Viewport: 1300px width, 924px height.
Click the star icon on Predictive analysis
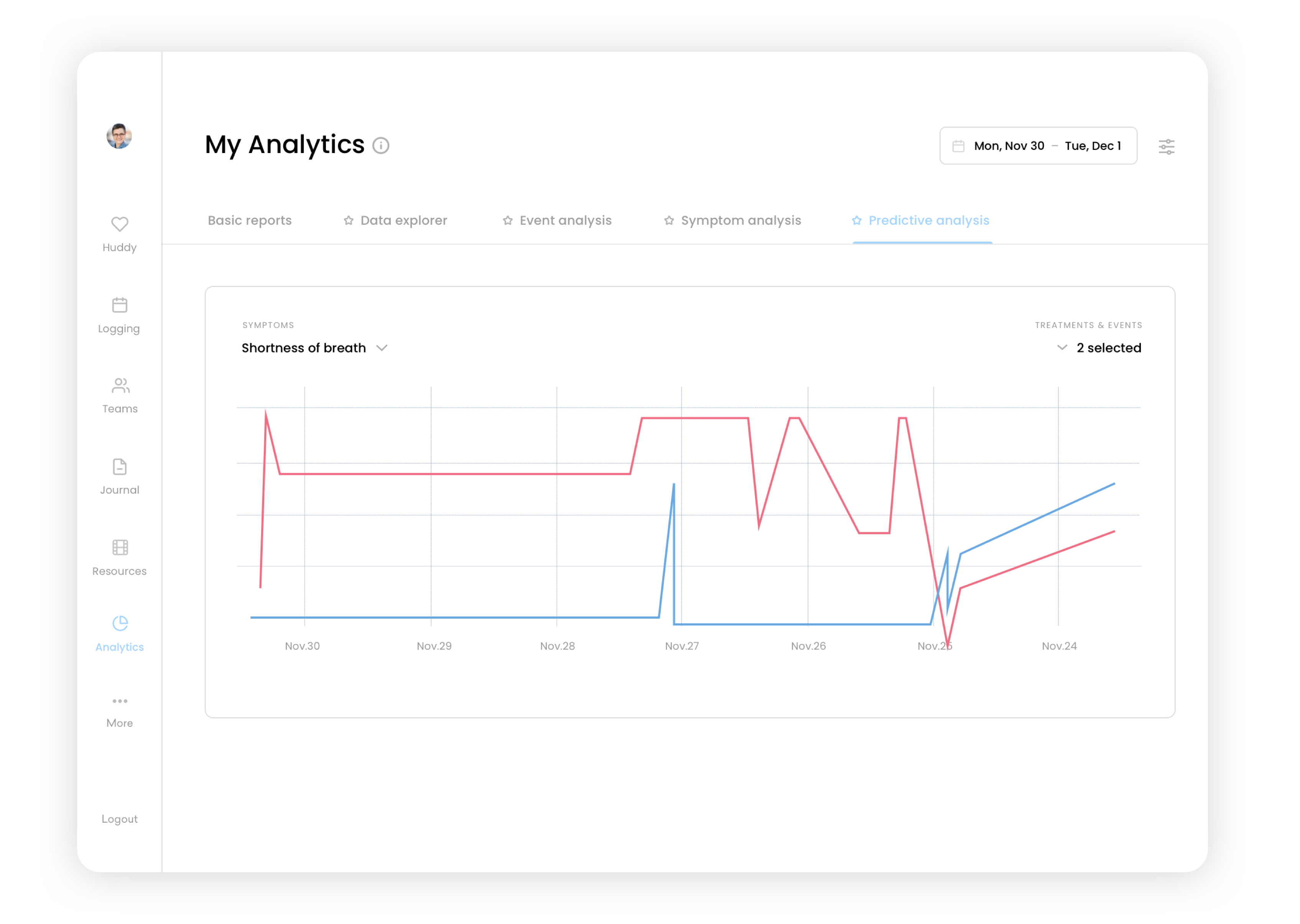point(856,221)
